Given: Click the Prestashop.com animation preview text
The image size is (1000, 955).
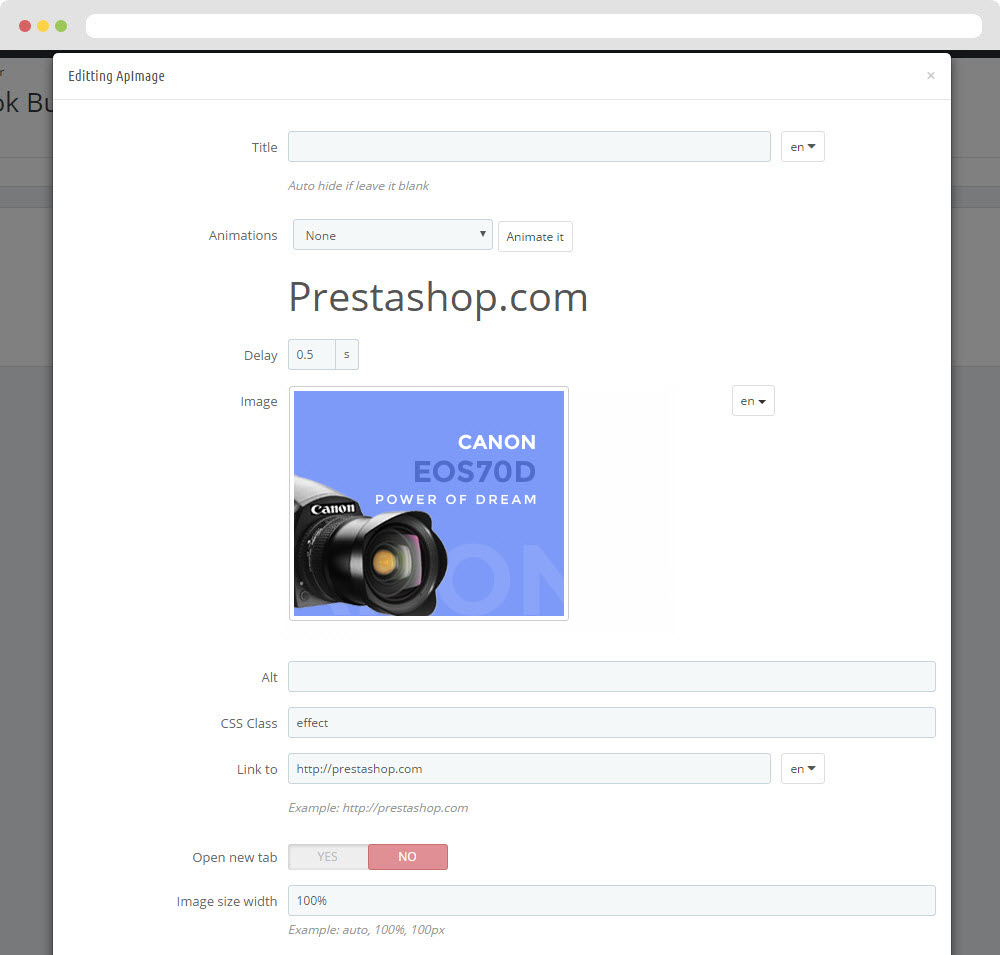Looking at the screenshot, I should pos(438,297).
